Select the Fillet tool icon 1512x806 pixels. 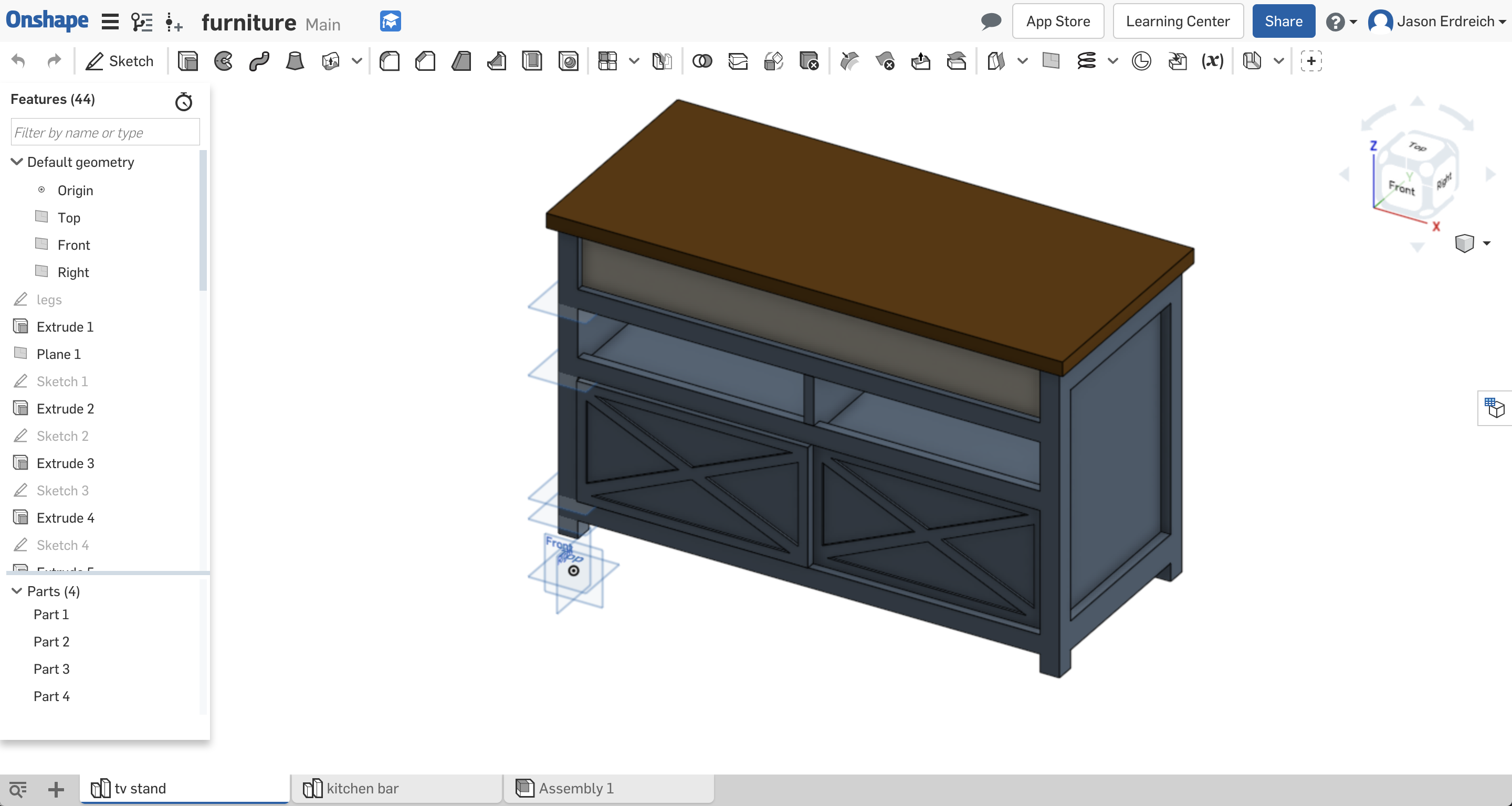[x=389, y=61]
